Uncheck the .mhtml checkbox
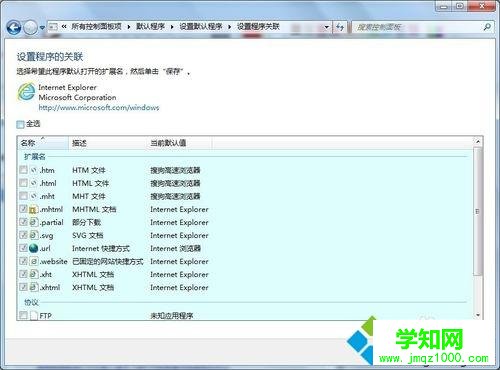 tap(23, 209)
